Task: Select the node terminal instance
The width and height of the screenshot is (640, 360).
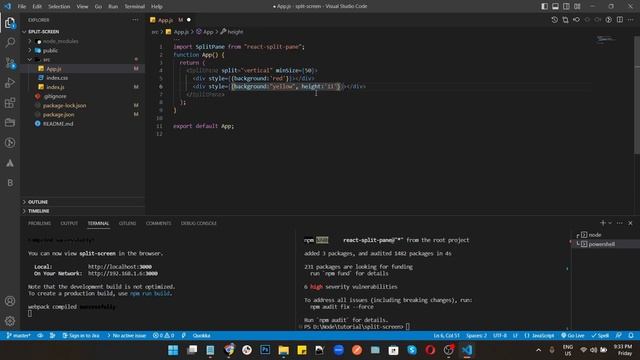Action: (595, 235)
